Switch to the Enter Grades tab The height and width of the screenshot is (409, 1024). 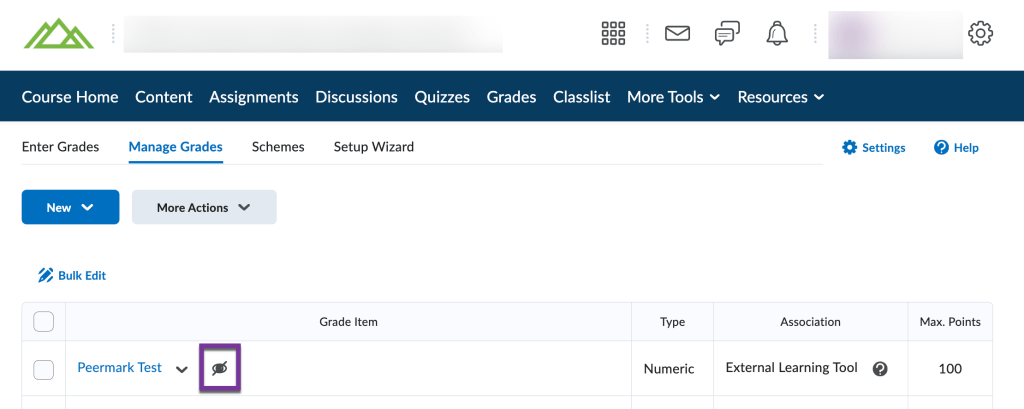pos(60,147)
